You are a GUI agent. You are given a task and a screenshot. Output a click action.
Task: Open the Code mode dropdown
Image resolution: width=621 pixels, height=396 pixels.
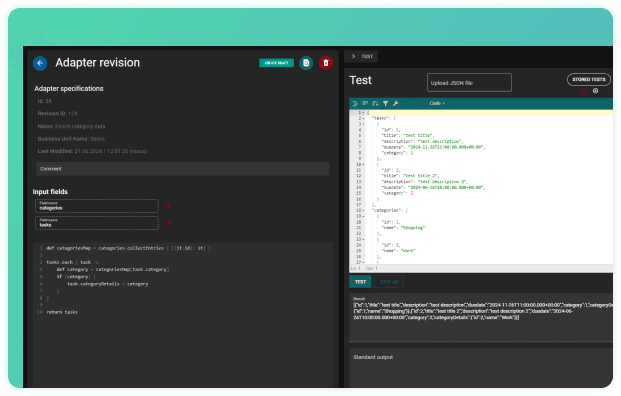point(437,103)
